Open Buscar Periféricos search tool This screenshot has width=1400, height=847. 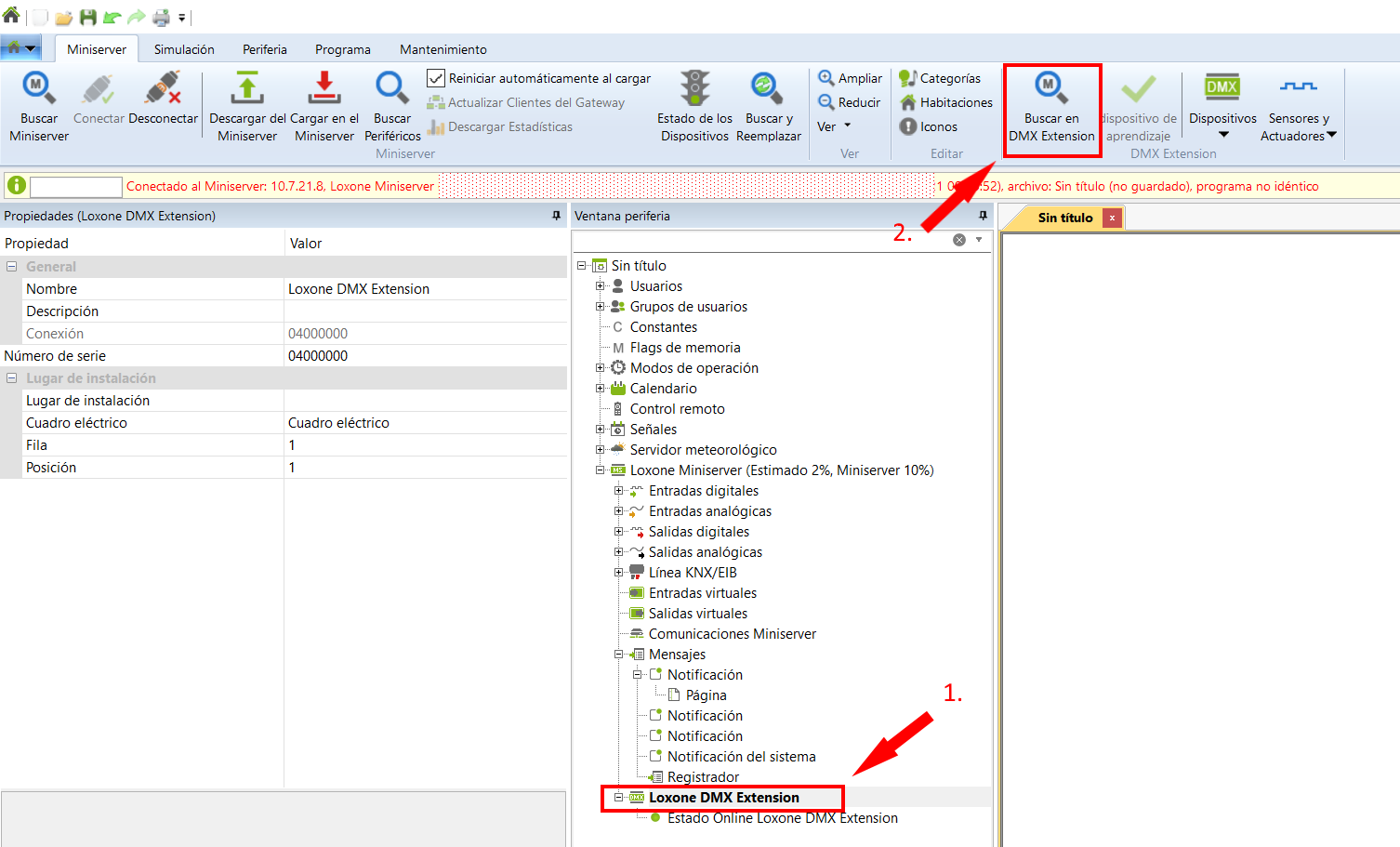(x=392, y=89)
